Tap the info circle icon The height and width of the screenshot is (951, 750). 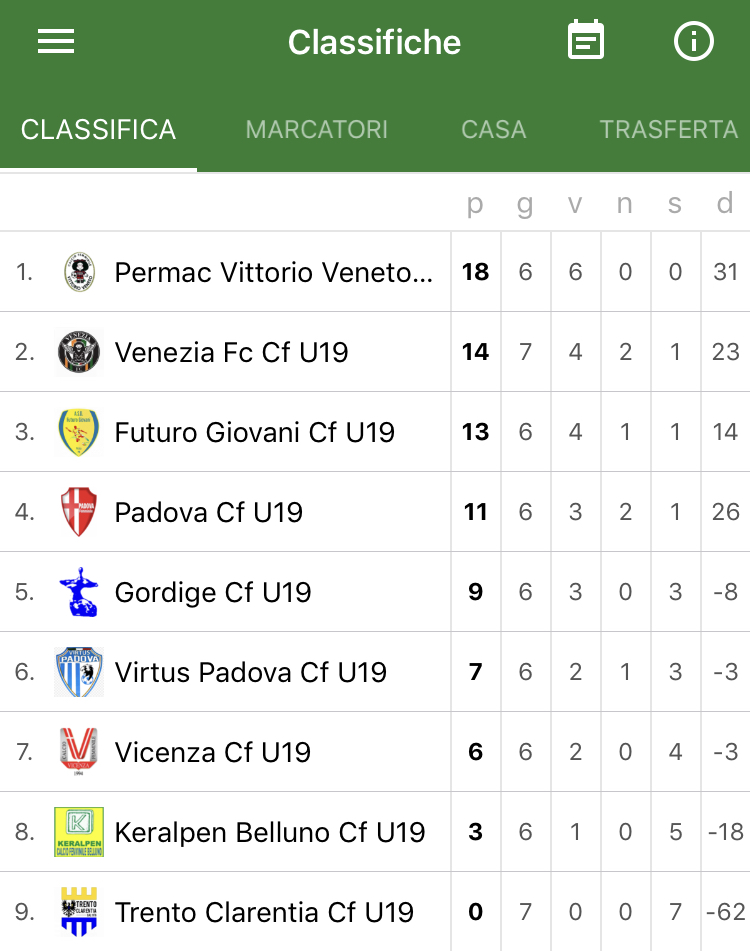tap(694, 41)
